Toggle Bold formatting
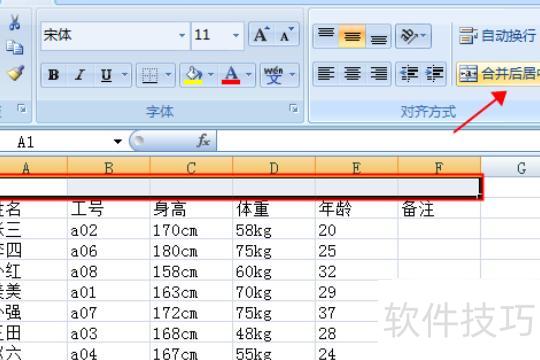This screenshot has width=540, height=360. (x=53, y=75)
